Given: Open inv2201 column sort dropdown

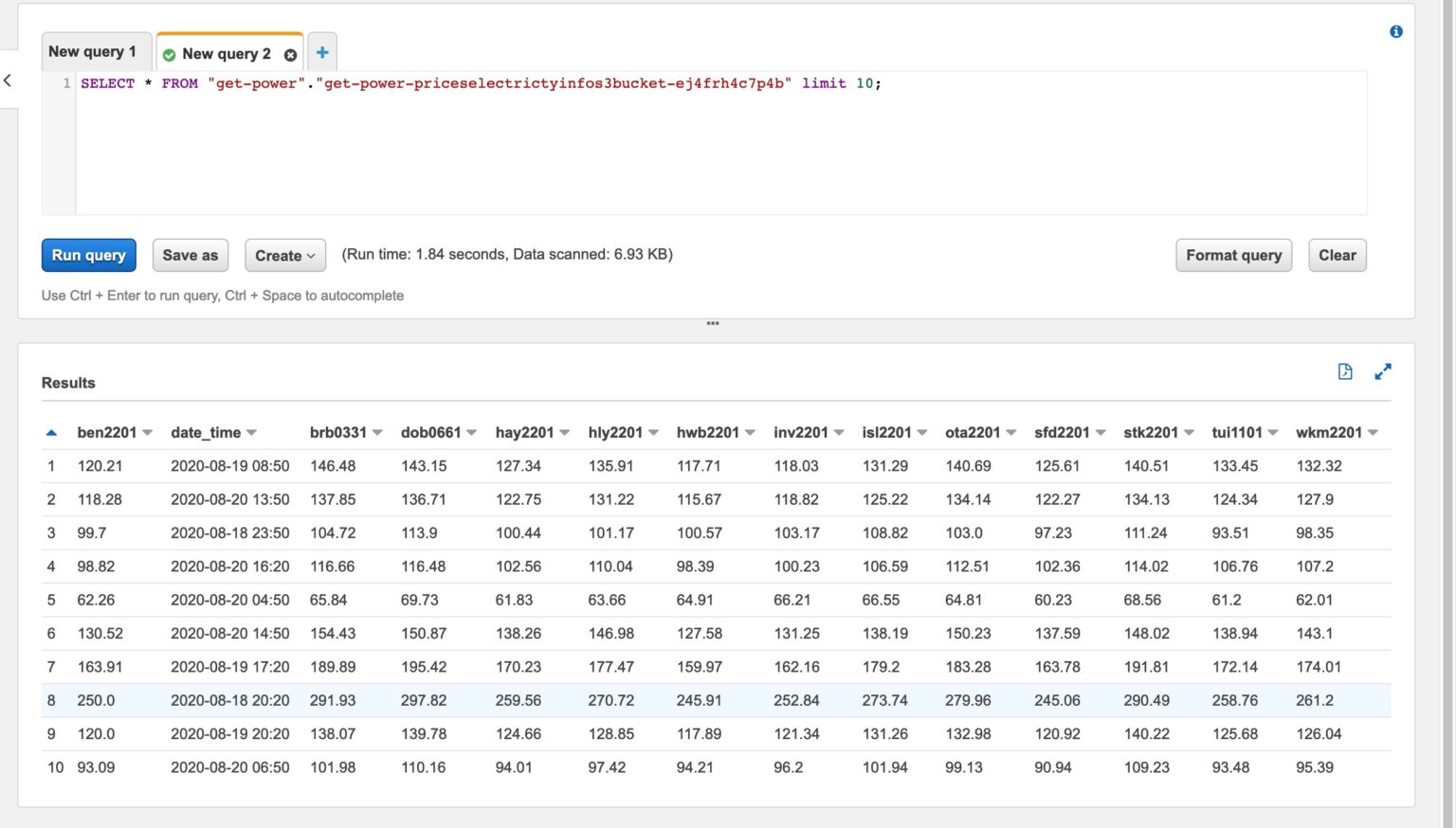Looking at the screenshot, I should click(x=839, y=433).
